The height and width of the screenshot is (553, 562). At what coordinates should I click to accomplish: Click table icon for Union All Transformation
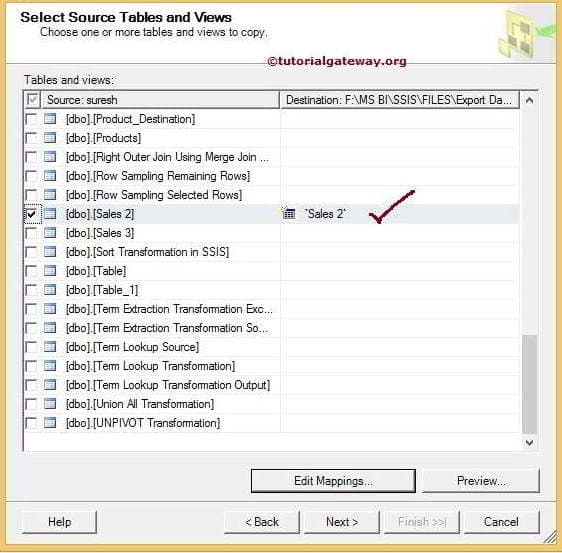50,404
